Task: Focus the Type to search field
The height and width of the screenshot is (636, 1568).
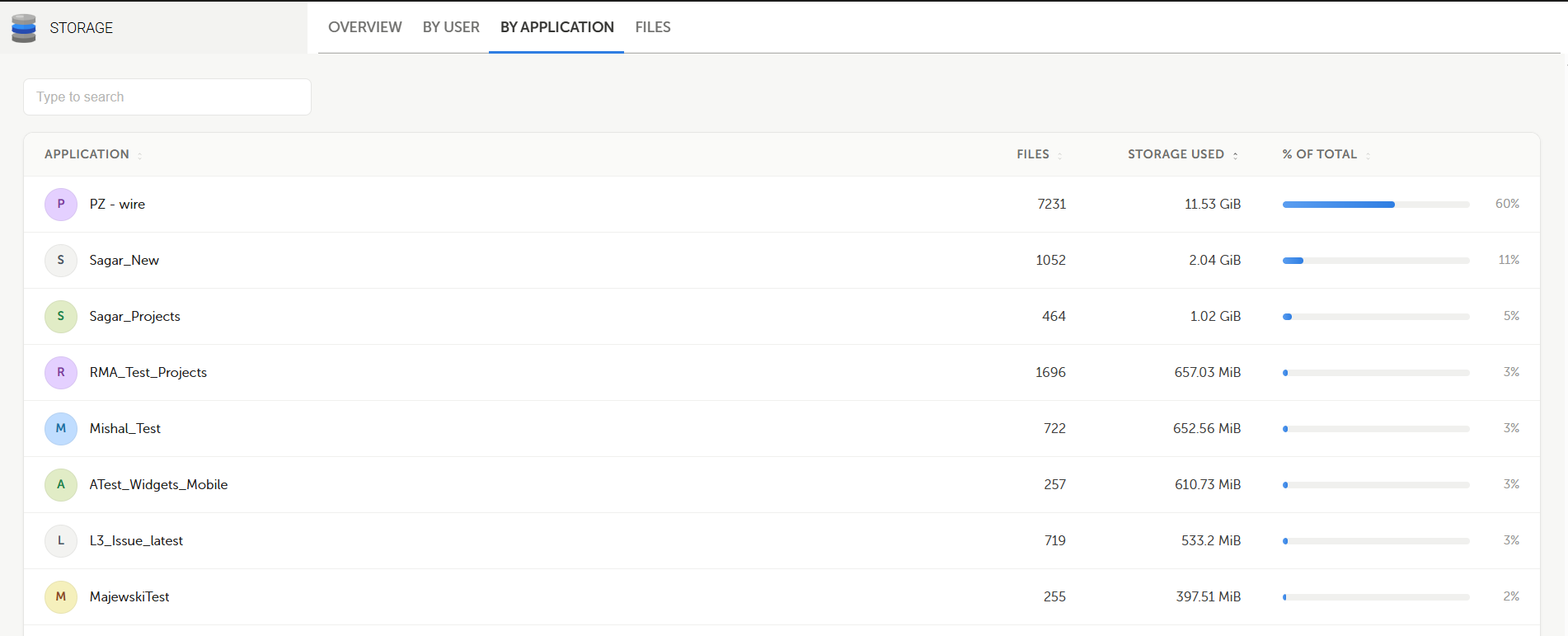Action: [x=167, y=97]
